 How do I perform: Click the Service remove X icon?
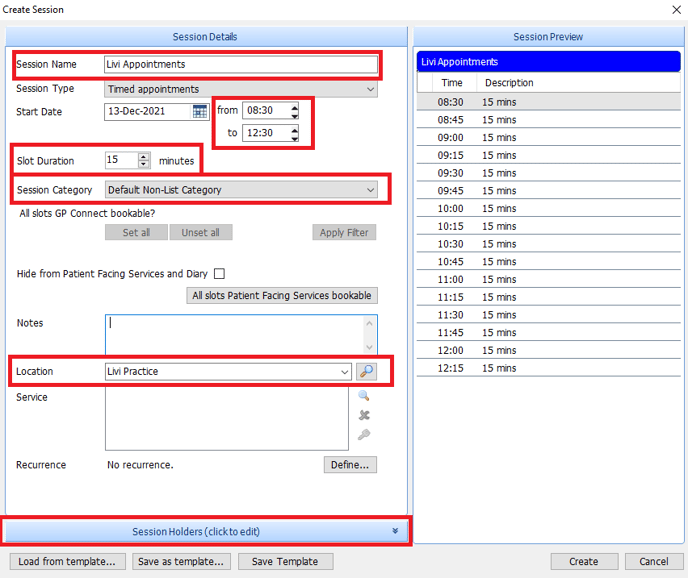pyautogui.click(x=364, y=415)
